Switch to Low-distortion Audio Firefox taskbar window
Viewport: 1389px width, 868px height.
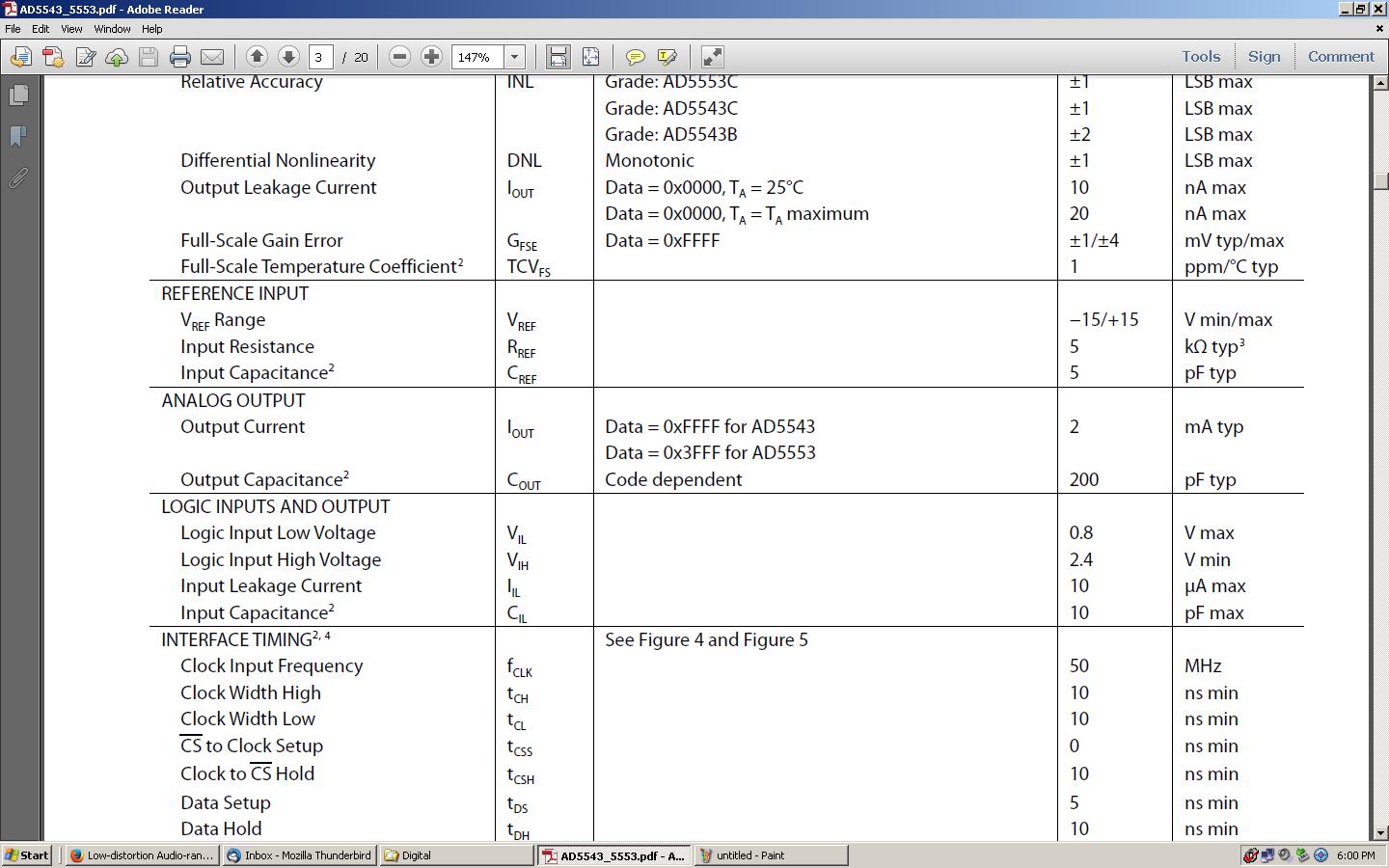(x=142, y=855)
